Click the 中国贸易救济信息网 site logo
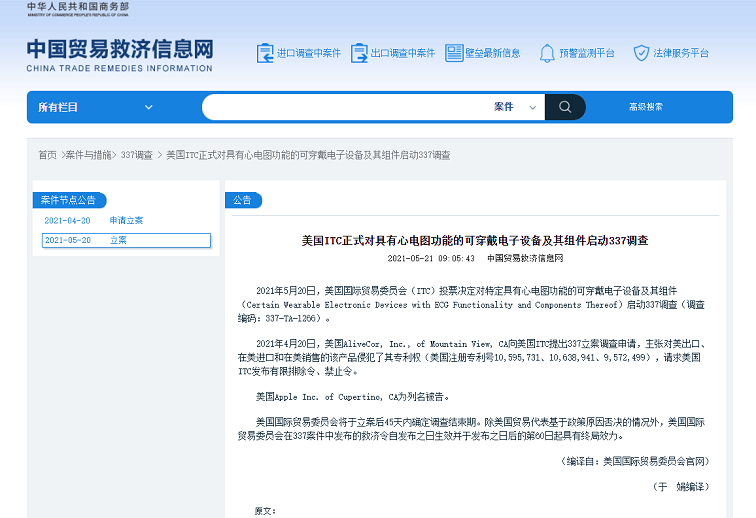The width and height of the screenshot is (756, 518). click(120, 55)
